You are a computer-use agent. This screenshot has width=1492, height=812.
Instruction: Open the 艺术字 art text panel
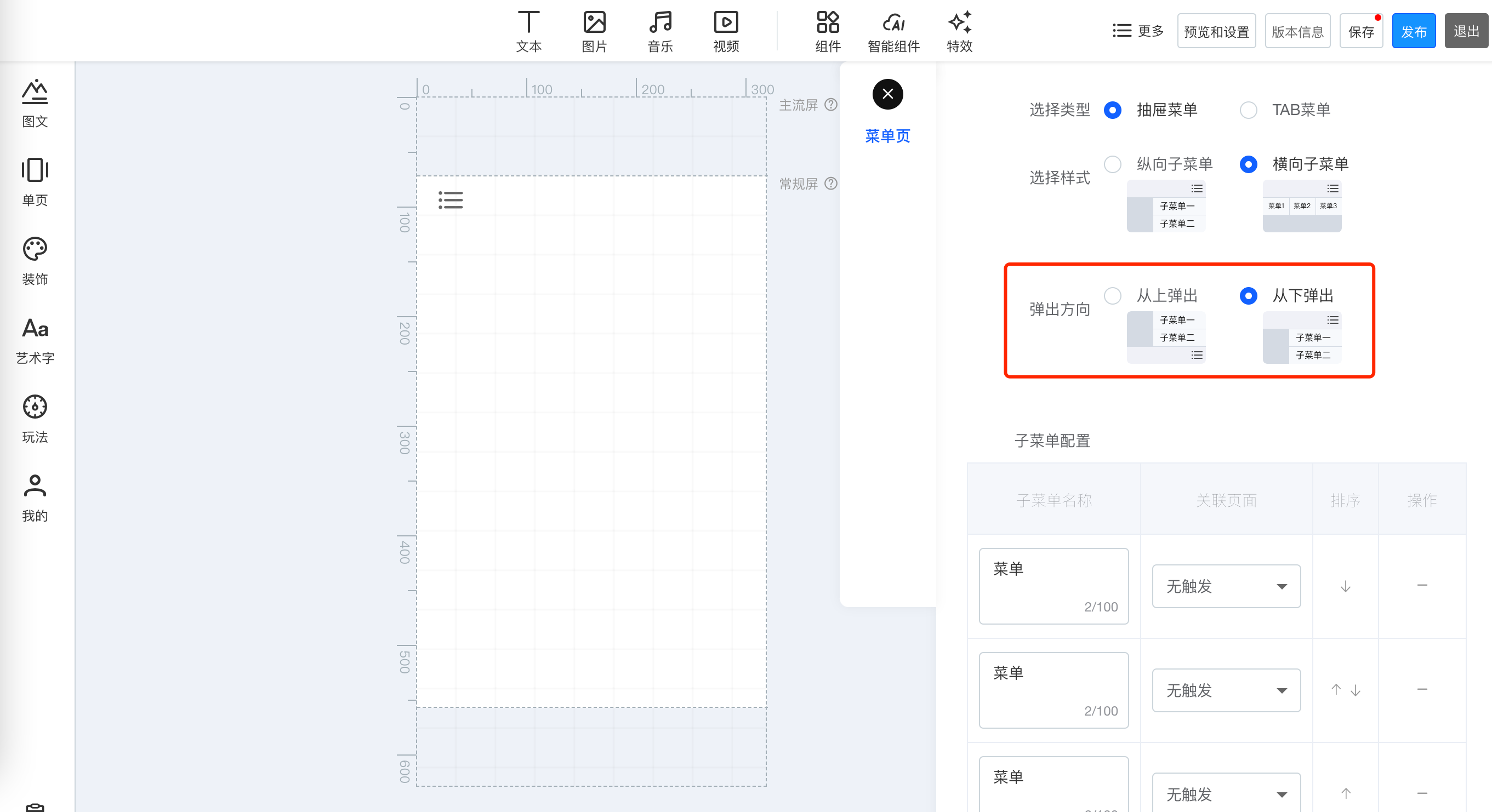pos(35,340)
